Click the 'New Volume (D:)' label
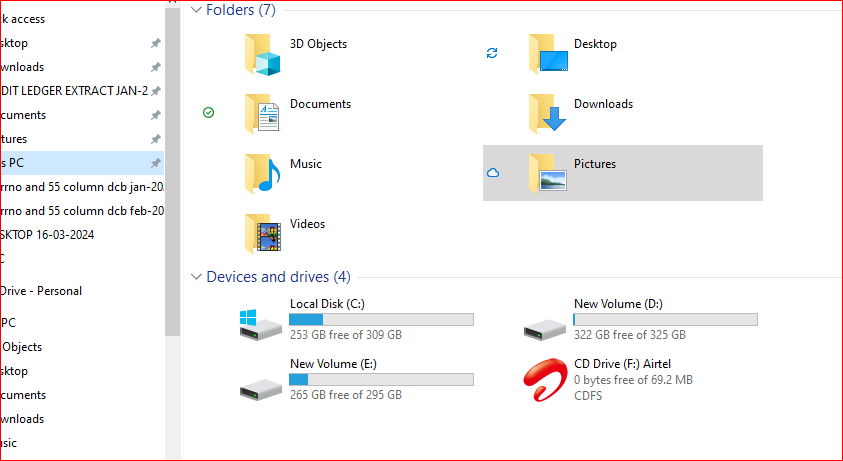 click(x=618, y=304)
